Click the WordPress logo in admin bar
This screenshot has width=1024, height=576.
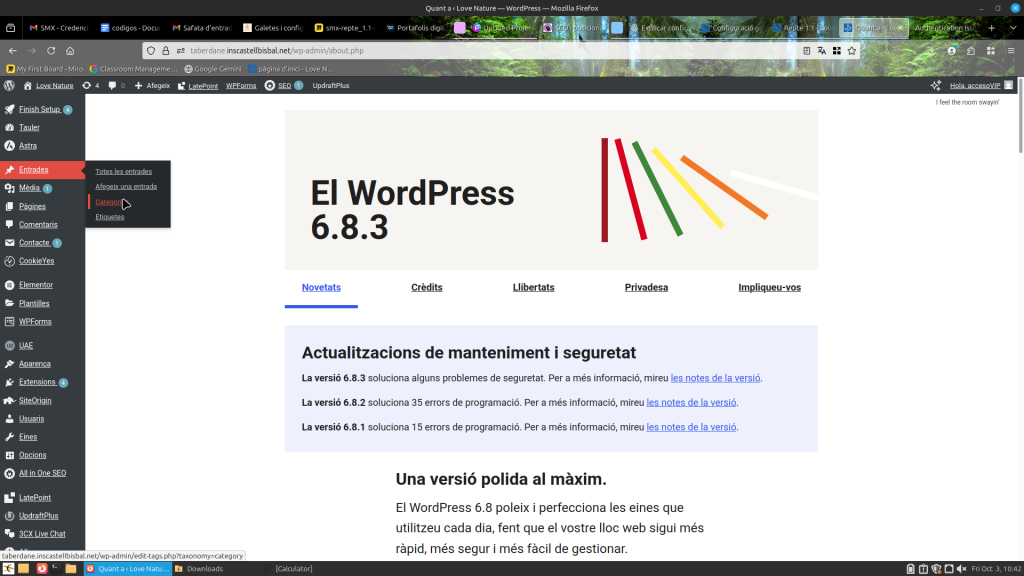[8, 86]
